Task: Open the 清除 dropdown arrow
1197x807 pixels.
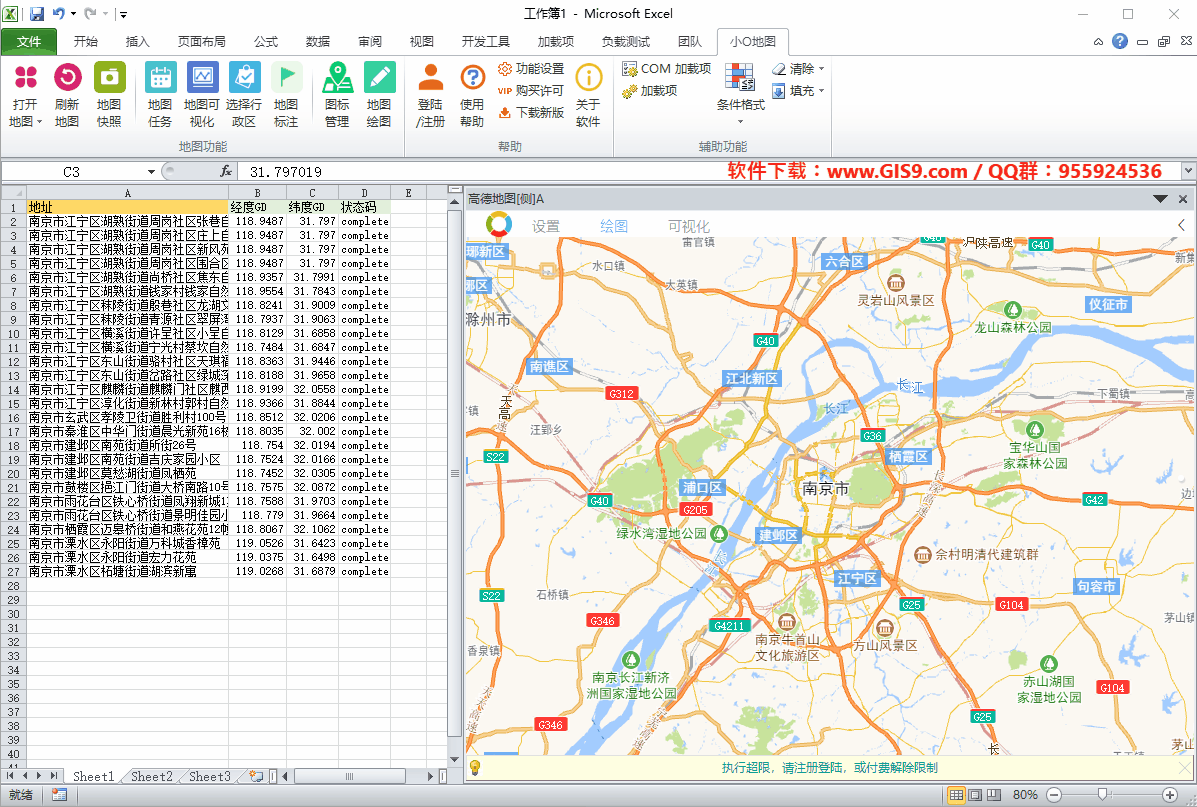Action: point(821,69)
